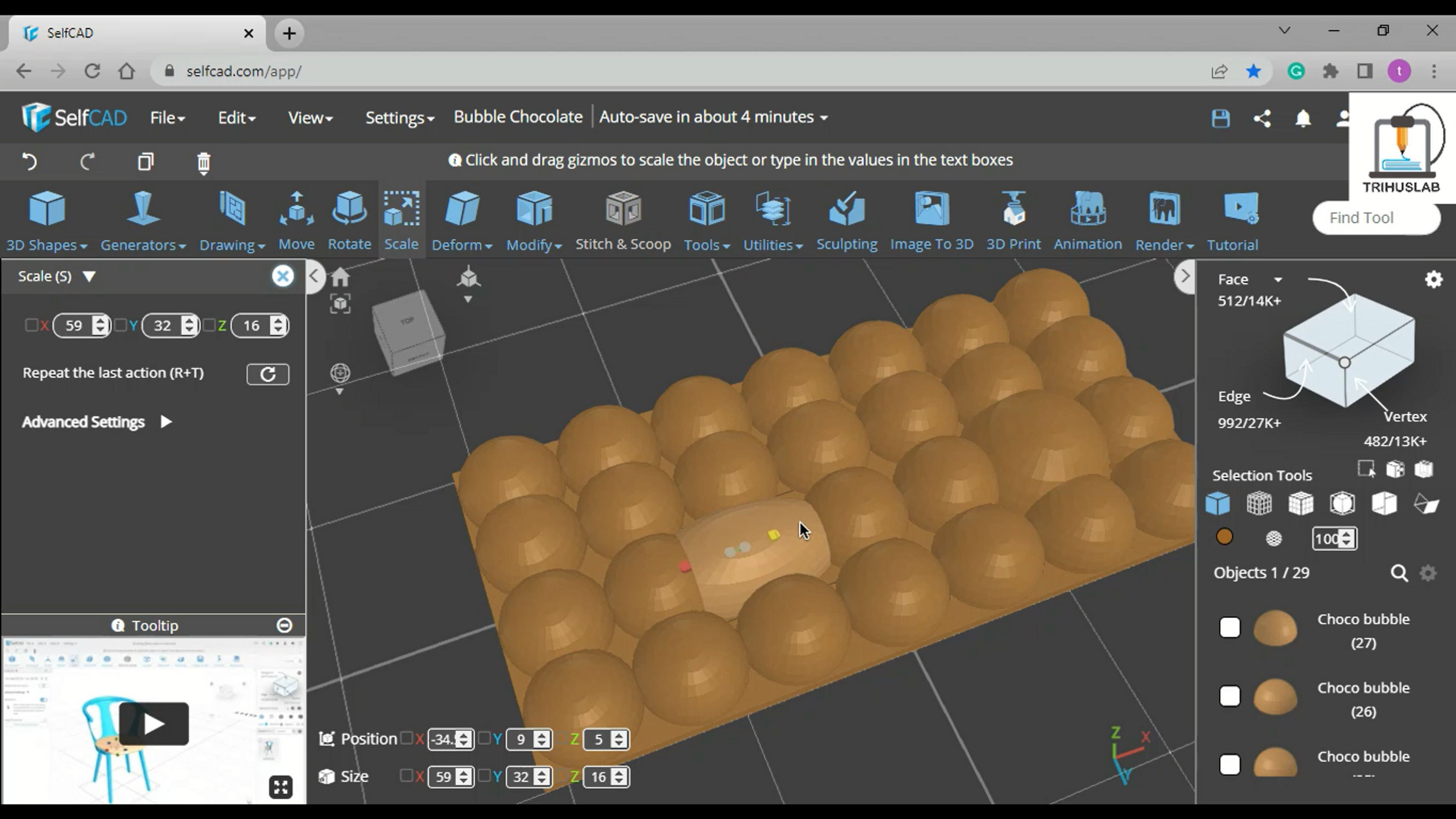Toggle the X checkbox in Scale panel

tap(32, 325)
